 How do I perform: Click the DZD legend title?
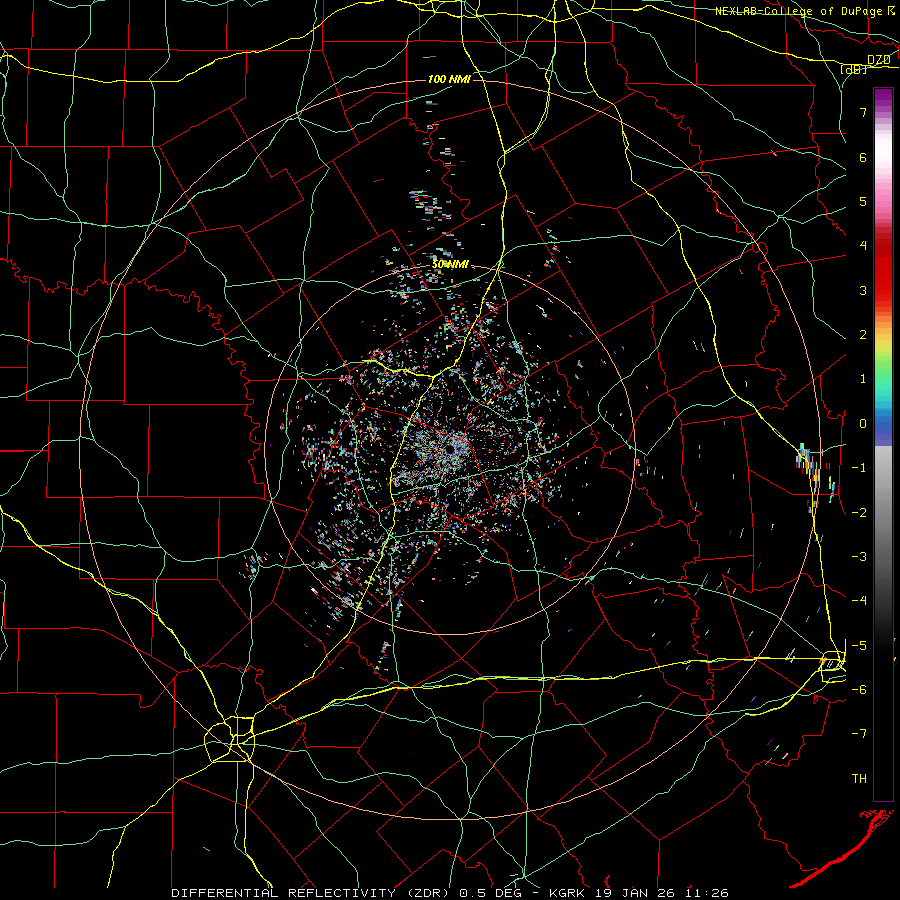coord(879,60)
